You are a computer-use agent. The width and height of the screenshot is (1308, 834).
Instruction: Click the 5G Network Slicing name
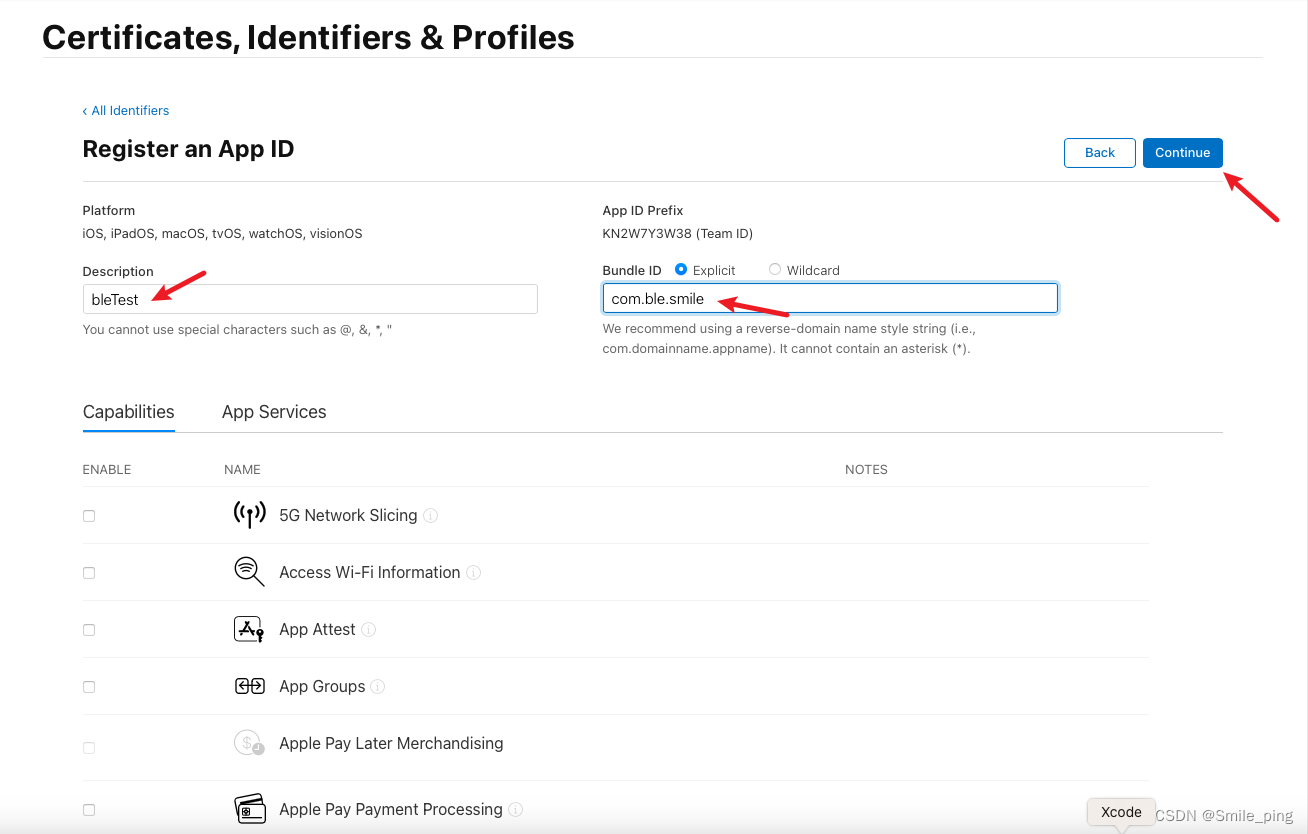[x=348, y=515]
